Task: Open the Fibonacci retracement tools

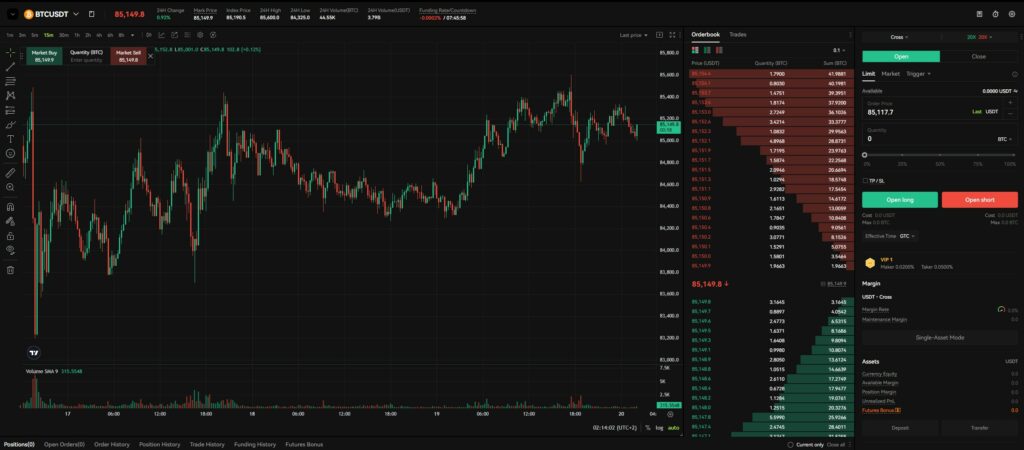Action: point(10,81)
